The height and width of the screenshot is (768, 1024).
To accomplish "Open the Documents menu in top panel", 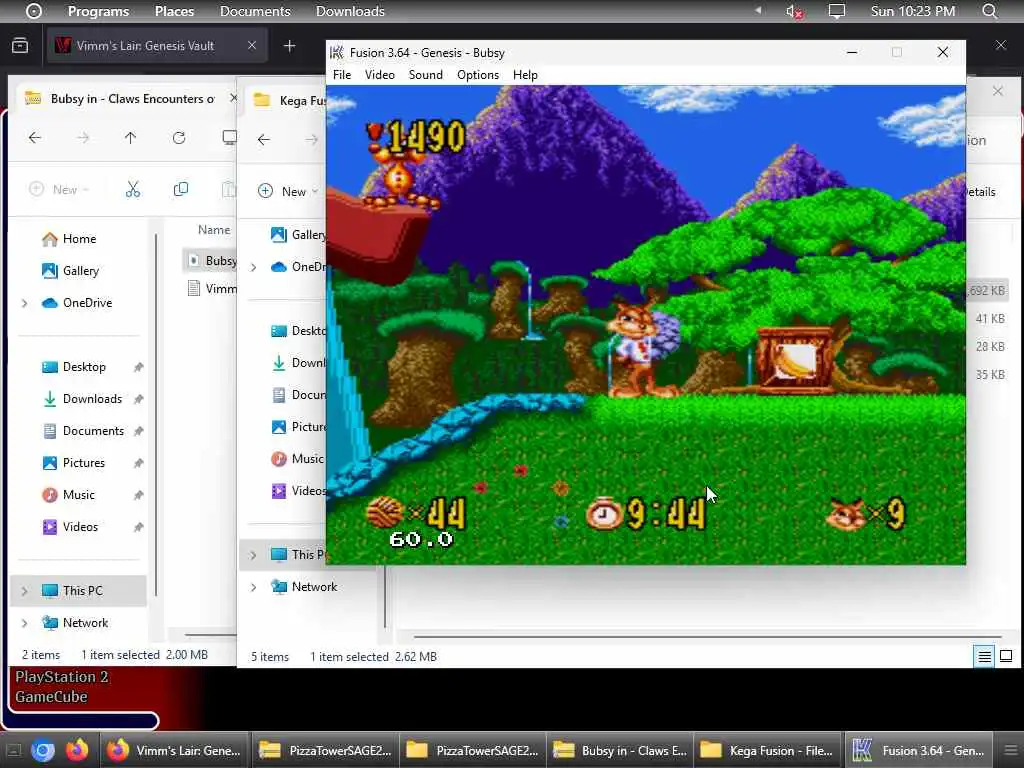I will [255, 11].
